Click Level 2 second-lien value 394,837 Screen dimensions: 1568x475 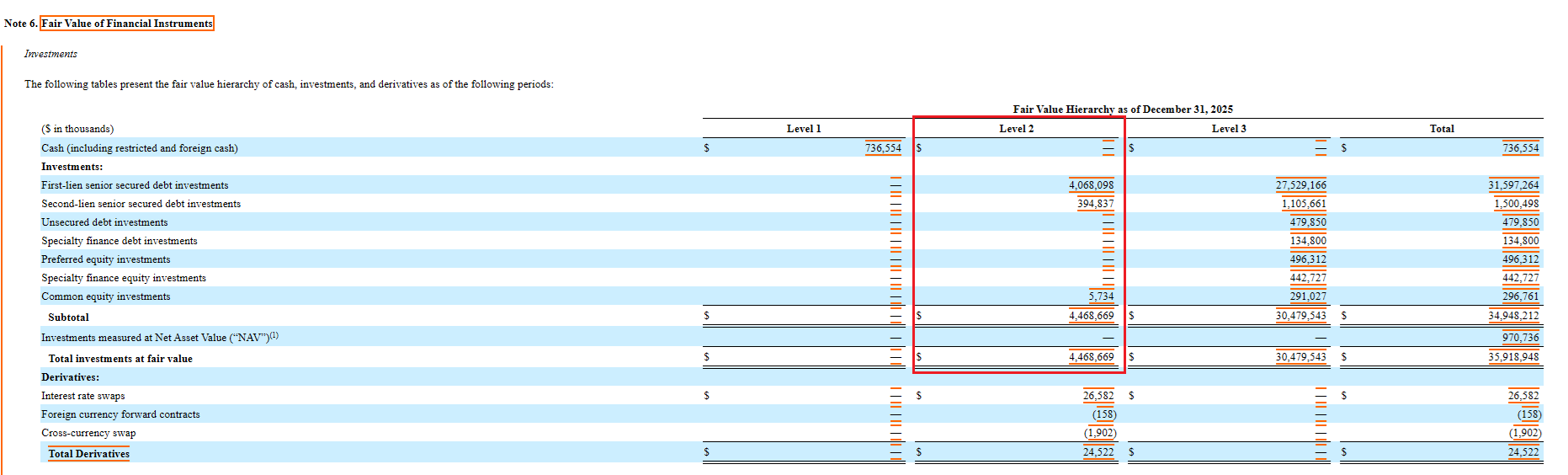(1095, 204)
